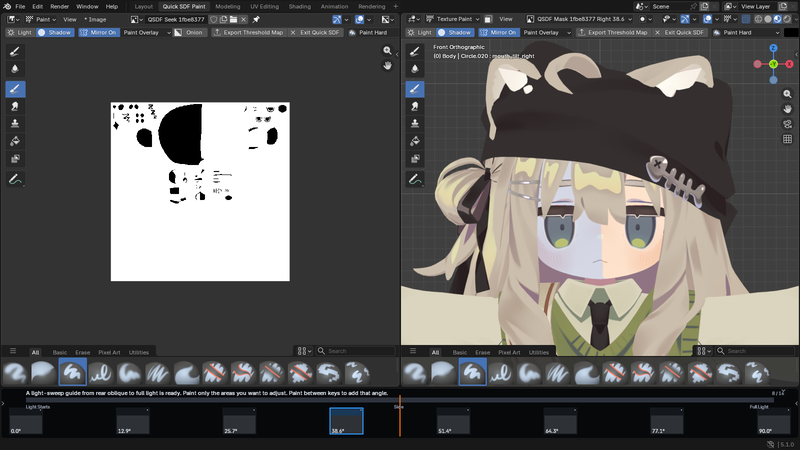Toggle the gizmo visibility button in 3D viewport
This screenshot has width=800, height=450.
(x=685, y=19)
